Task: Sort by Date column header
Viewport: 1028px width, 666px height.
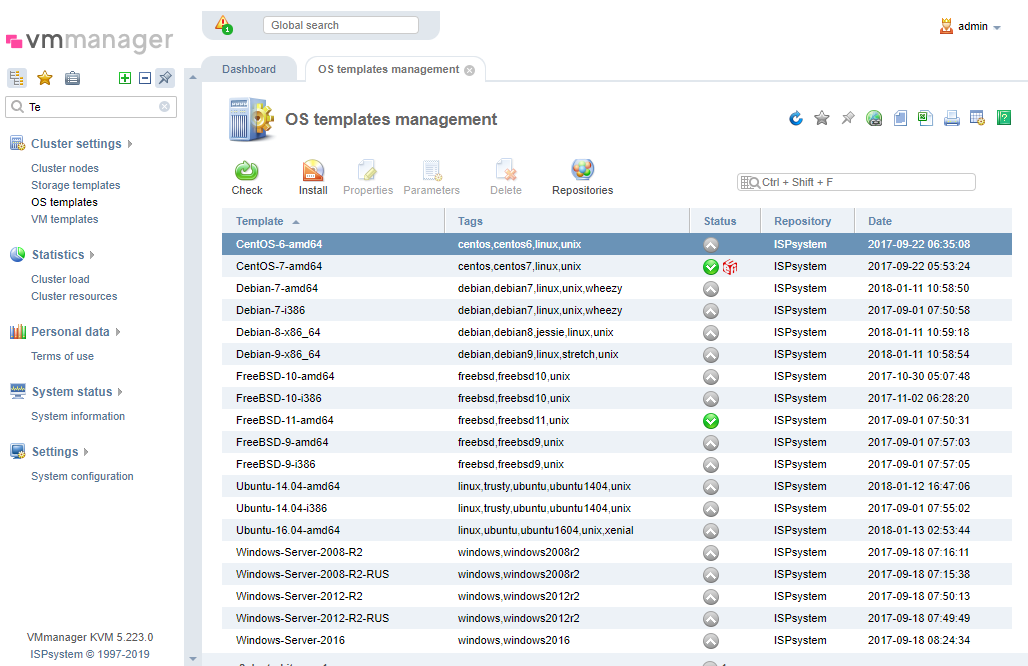Action: pyautogui.click(x=934, y=222)
